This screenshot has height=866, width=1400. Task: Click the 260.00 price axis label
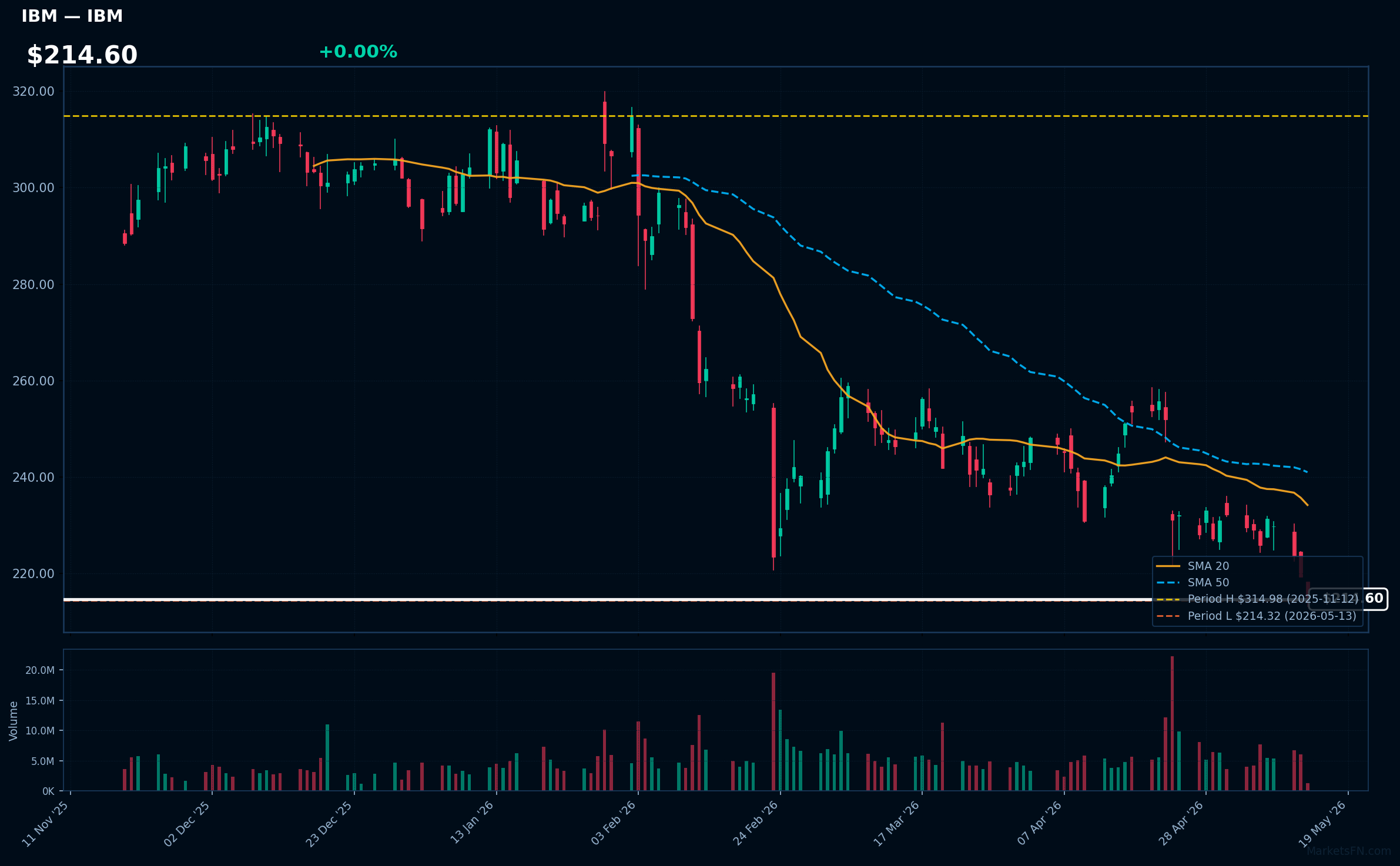(x=33, y=381)
